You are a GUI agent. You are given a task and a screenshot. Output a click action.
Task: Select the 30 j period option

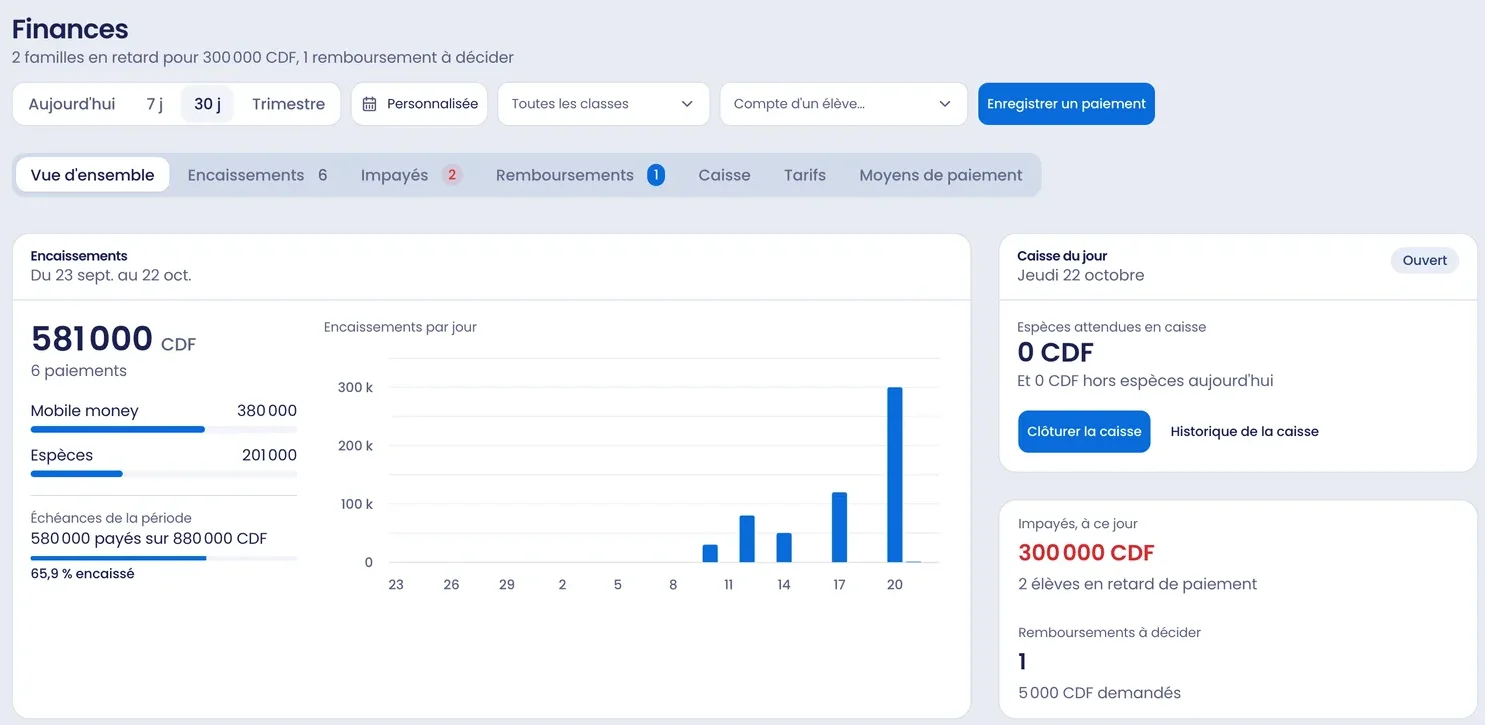click(207, 104)
